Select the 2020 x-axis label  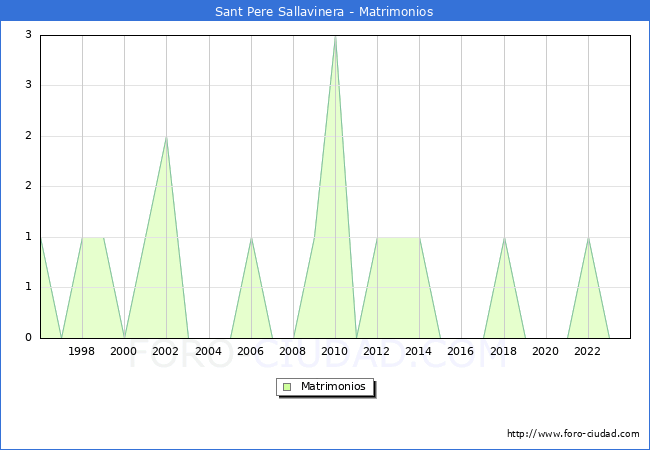(x=546, y=351)
